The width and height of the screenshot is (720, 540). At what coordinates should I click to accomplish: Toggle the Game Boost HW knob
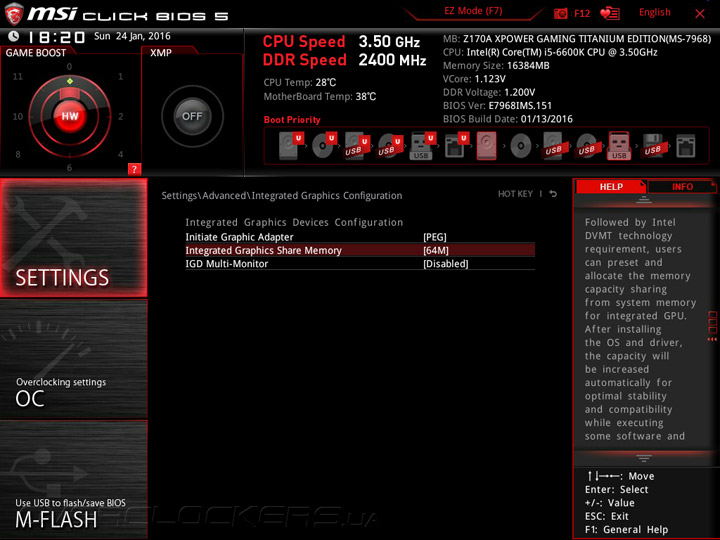tap(70, 116)
